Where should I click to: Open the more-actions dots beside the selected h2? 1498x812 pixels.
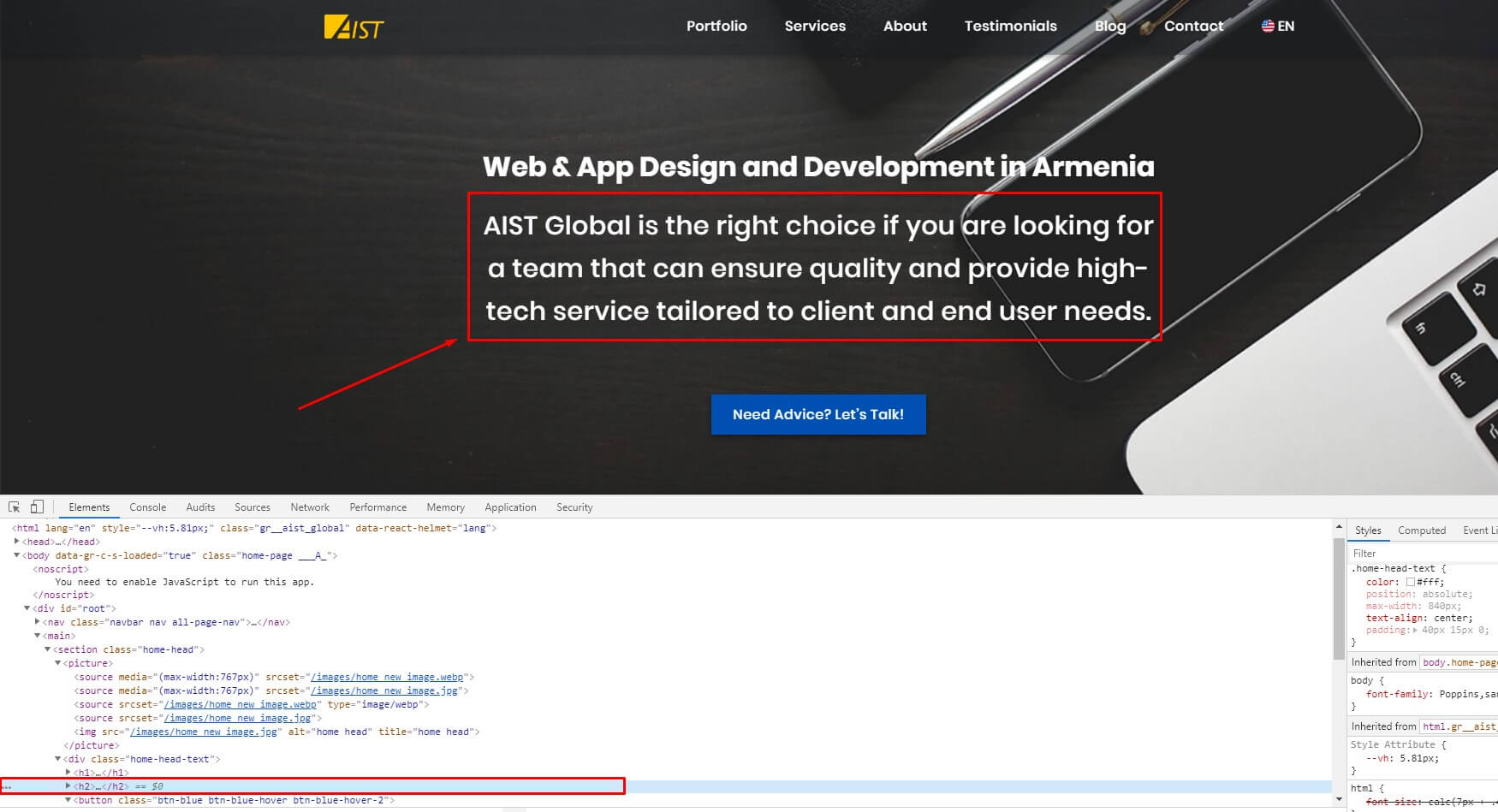(7, 786)
